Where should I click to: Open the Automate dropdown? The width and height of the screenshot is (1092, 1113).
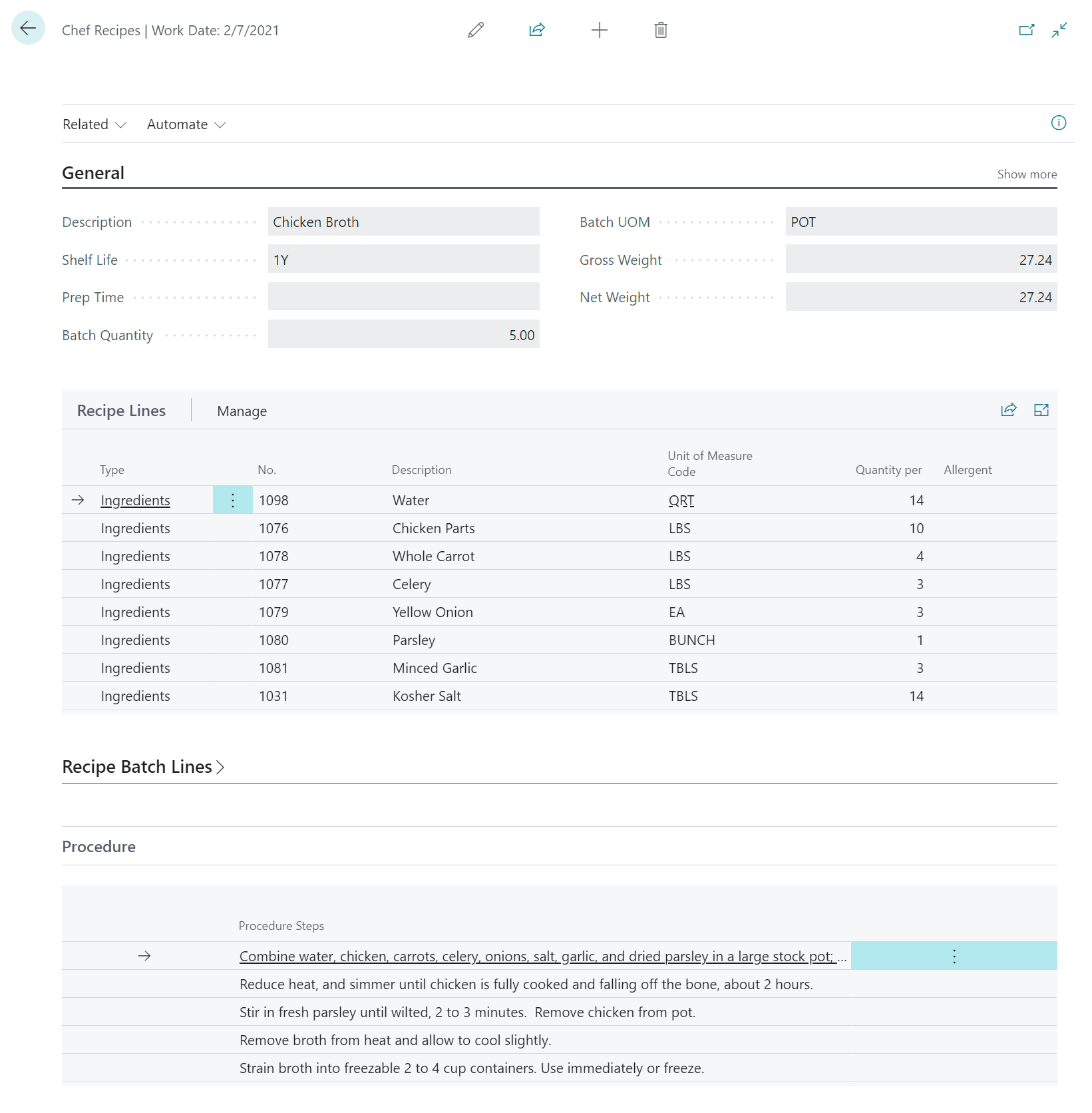pos(185,124)
